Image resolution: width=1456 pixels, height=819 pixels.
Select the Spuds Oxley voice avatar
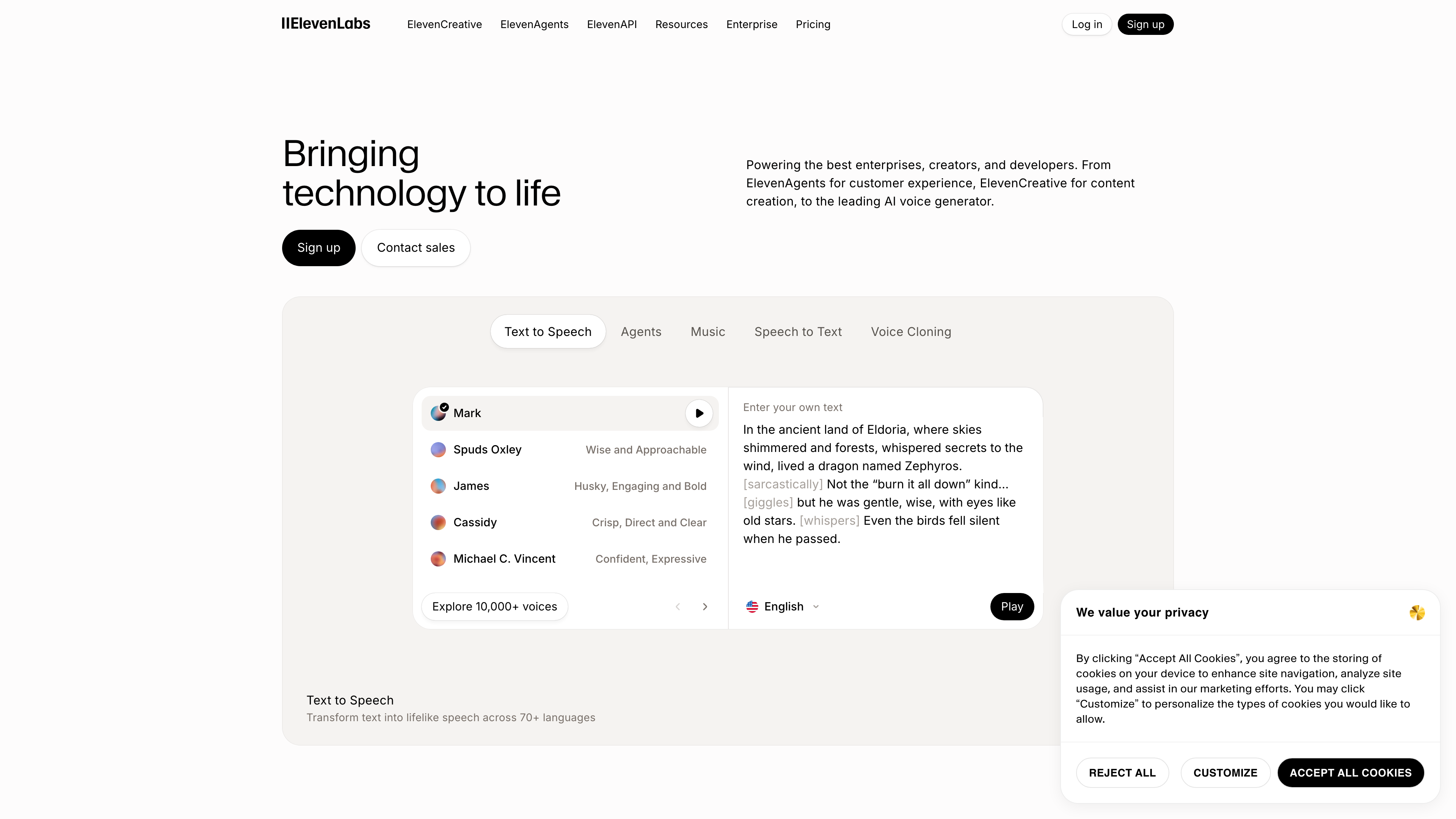[x=438, y=449]
